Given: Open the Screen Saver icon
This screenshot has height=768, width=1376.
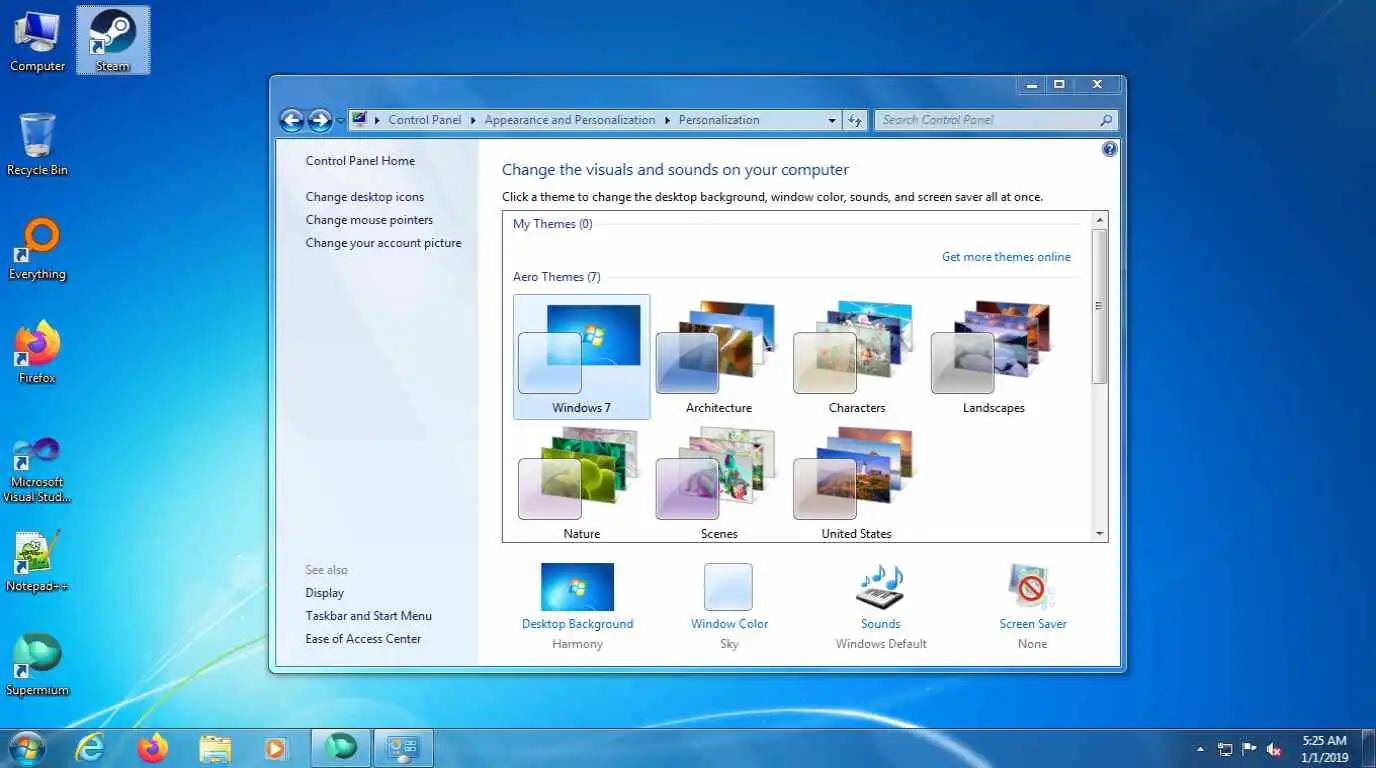Looking at the screenshot, I should click(1032, 587).
